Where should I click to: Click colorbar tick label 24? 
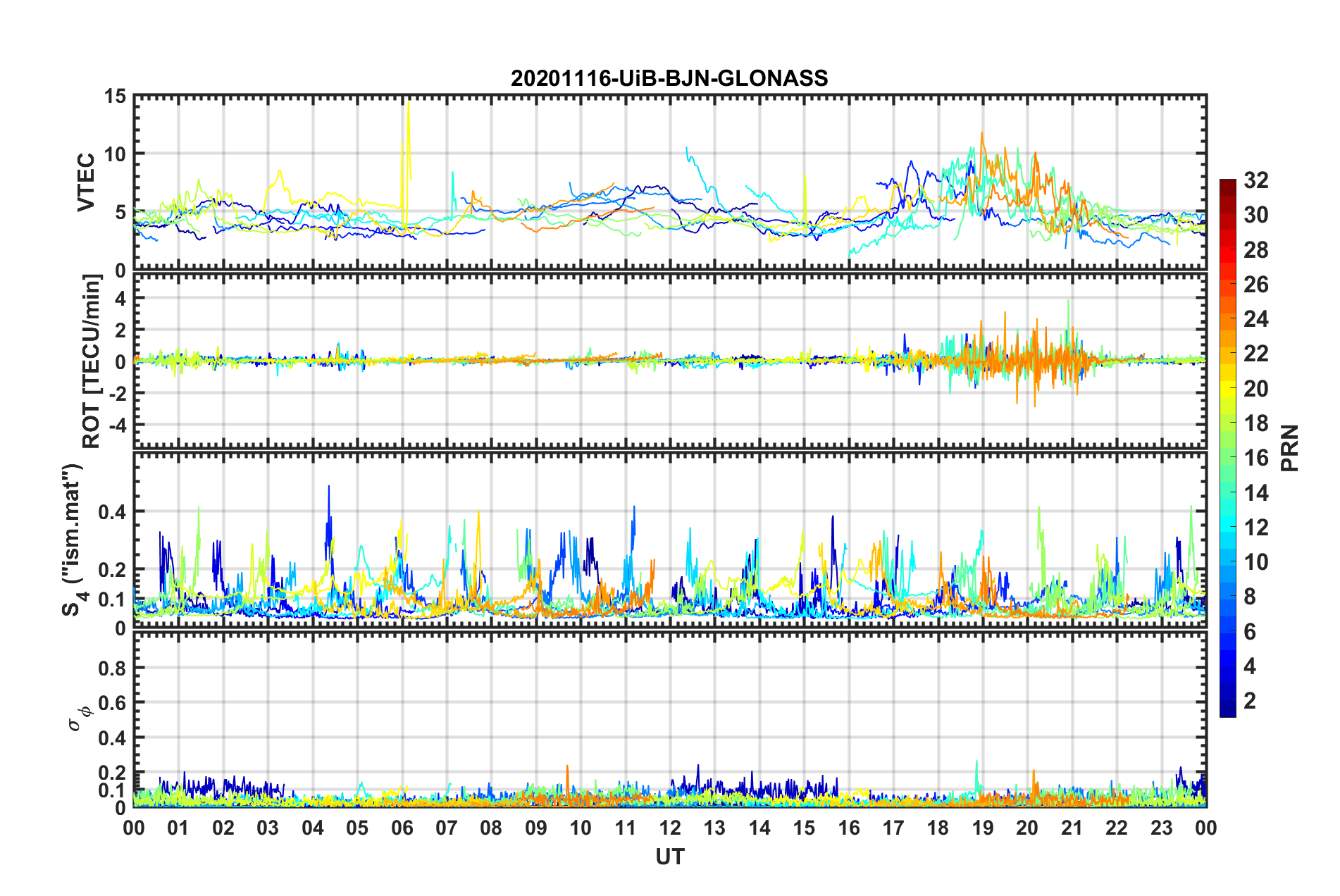point(1255,319)
